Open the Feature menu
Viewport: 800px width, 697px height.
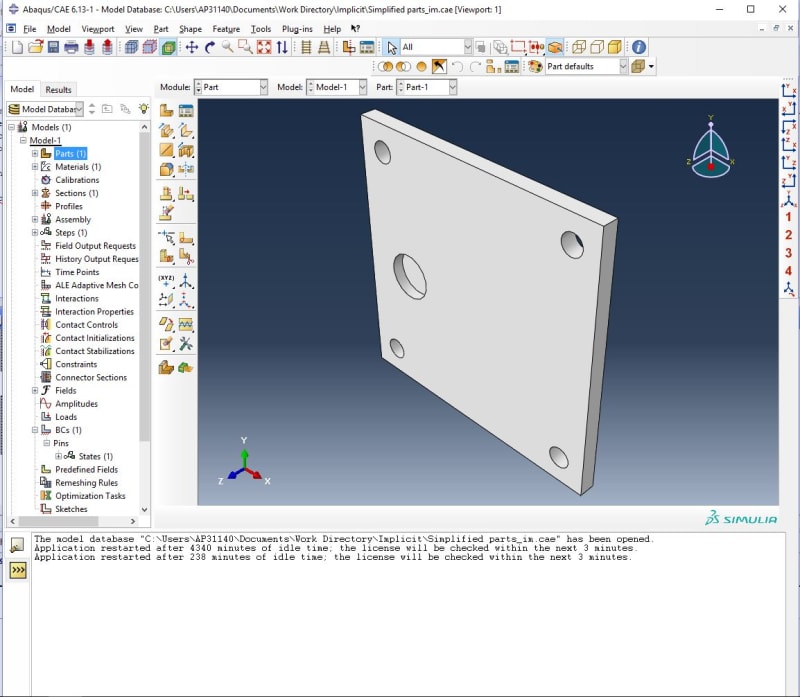click(x=226, y=29)
